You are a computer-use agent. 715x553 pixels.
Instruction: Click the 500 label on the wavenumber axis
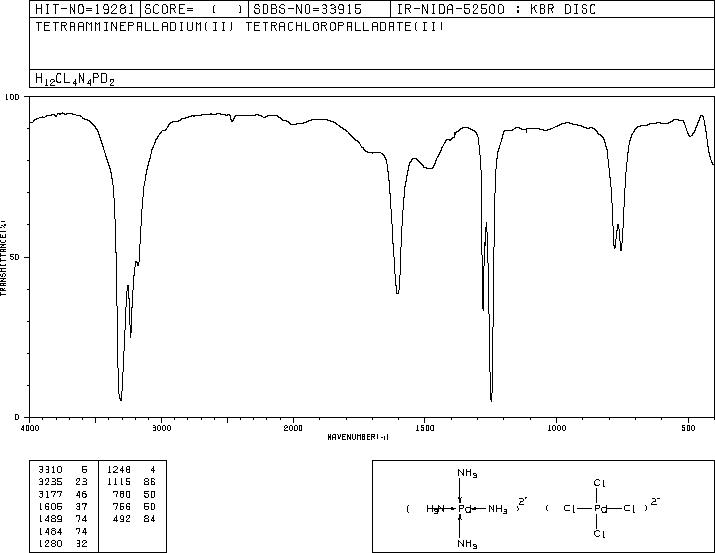[x=689, y=428]
